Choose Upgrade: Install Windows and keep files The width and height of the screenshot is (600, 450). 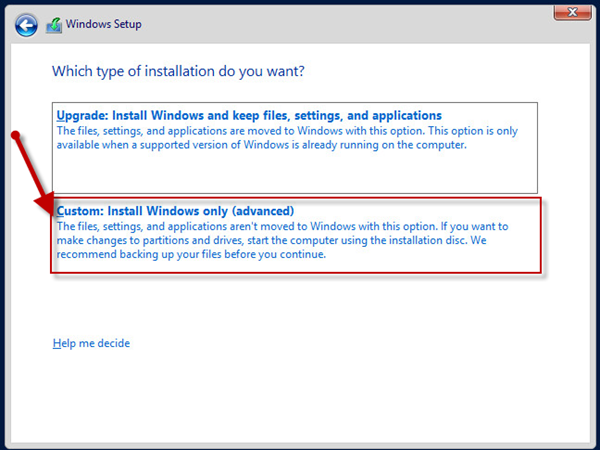[295, 148]
